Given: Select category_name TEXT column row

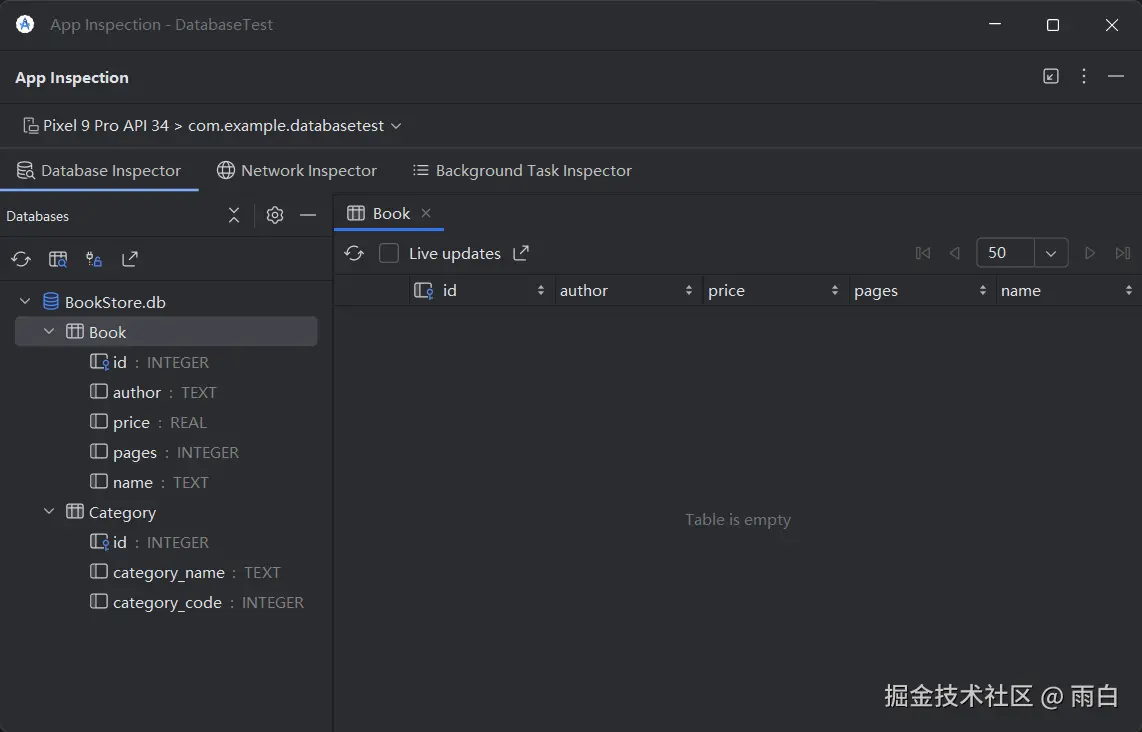Looking at the screenshot, I should coord(166,572).
